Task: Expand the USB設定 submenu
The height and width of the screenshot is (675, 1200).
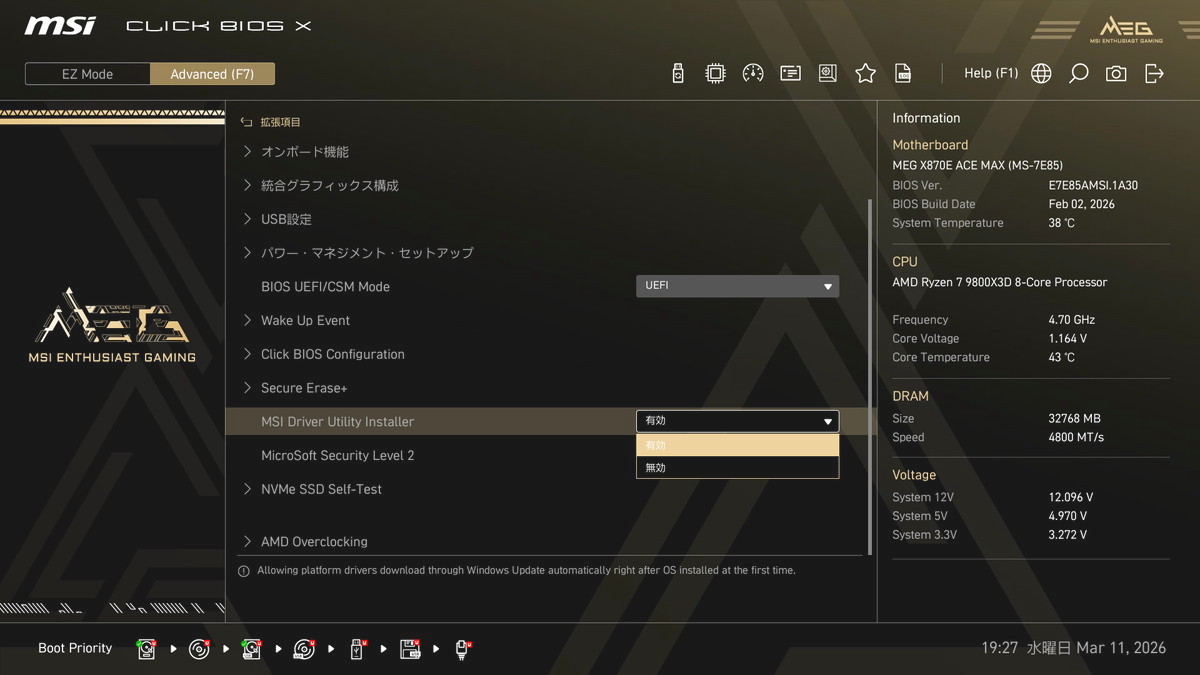Action: pyautogui.click(x=286, y=219)
